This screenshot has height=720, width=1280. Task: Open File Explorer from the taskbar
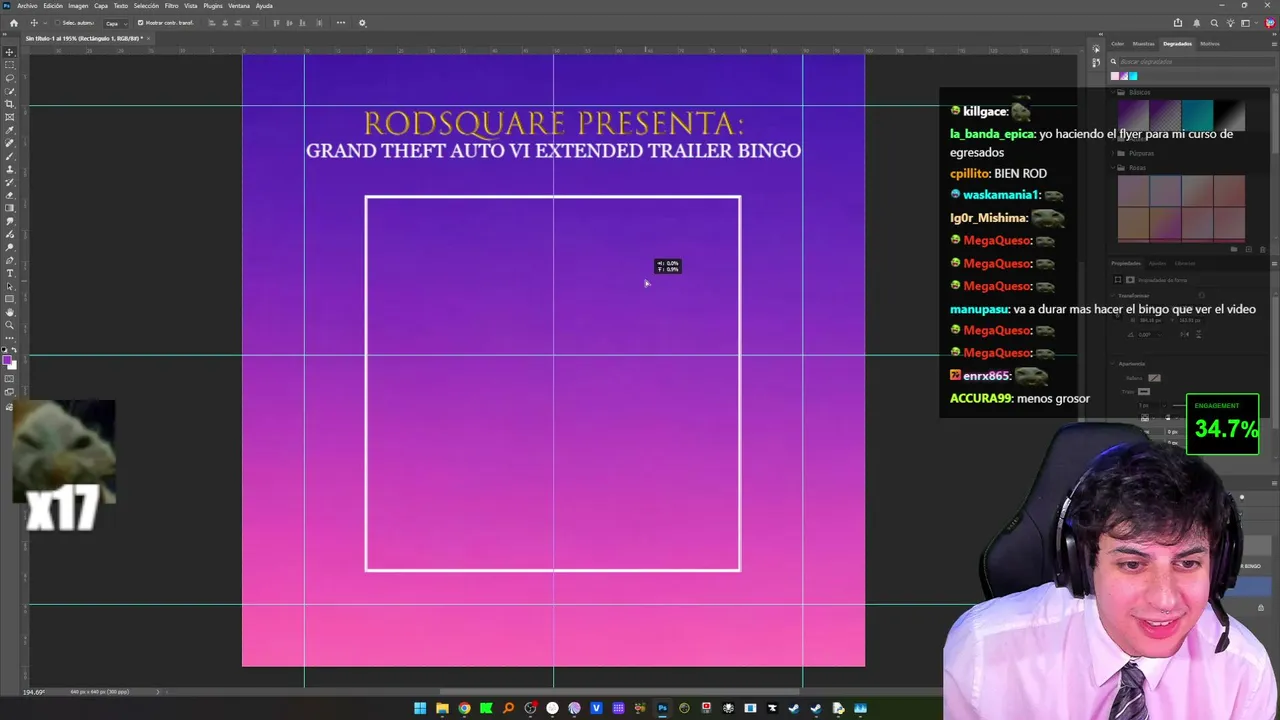click(x=442, y=709)
